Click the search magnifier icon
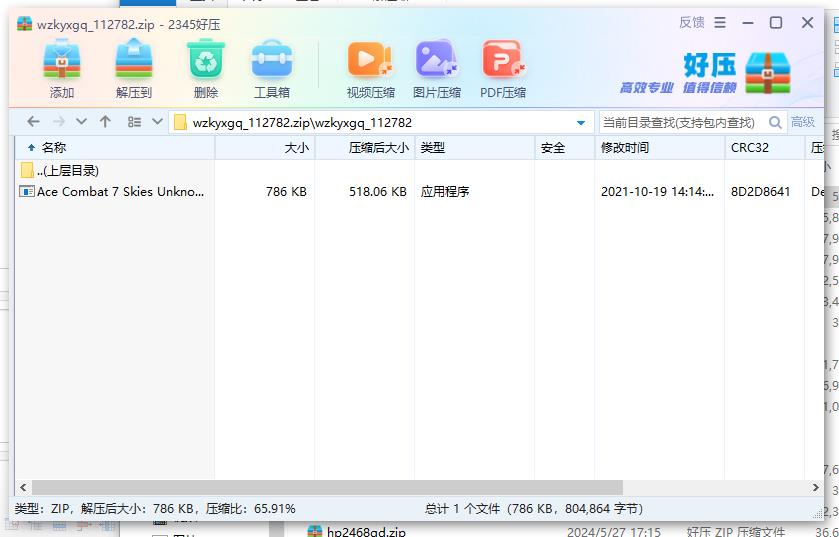Image resolution: width=839 pixels, height=537 pixels. pyautogui.click(x=775, y=122)
